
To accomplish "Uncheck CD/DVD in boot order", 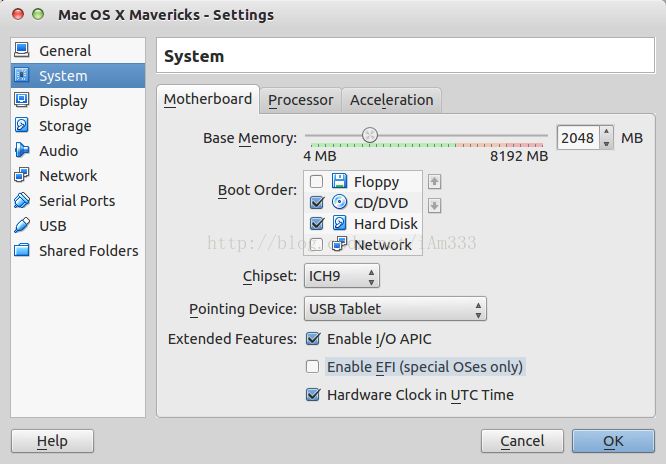I will [x=317, y=203].
